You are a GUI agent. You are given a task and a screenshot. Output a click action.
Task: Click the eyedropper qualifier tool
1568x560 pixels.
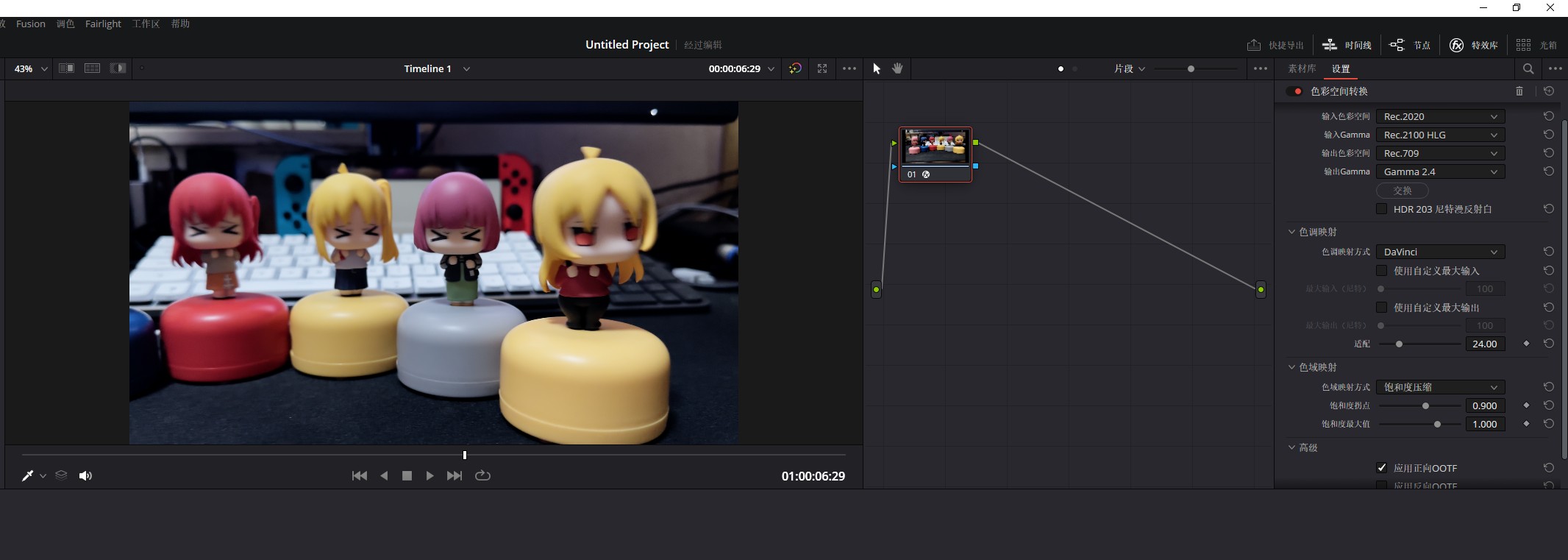(x=27, y=475)
